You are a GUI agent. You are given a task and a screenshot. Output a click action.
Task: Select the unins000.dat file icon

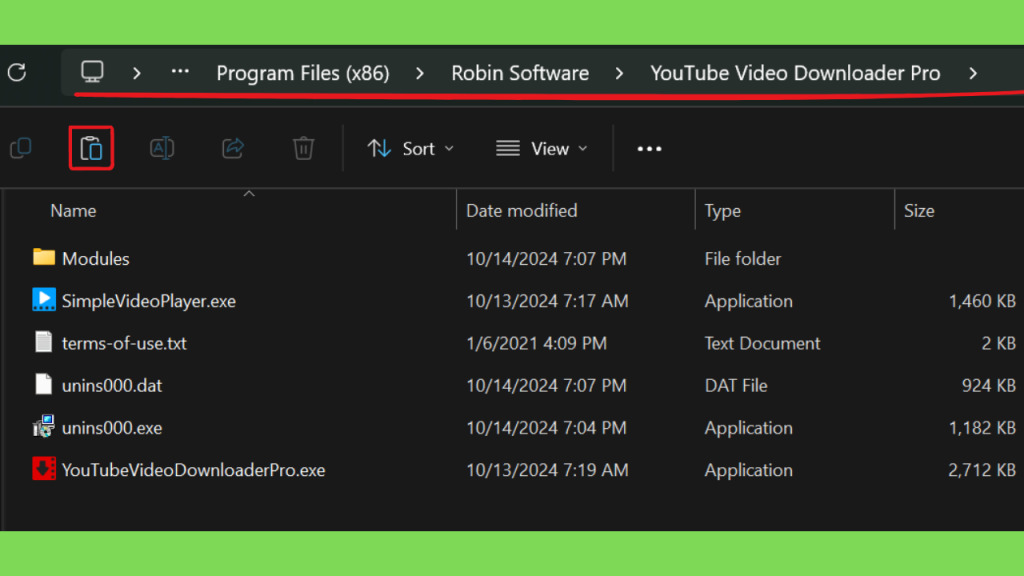pyautogui.click(x=44, y=384)
